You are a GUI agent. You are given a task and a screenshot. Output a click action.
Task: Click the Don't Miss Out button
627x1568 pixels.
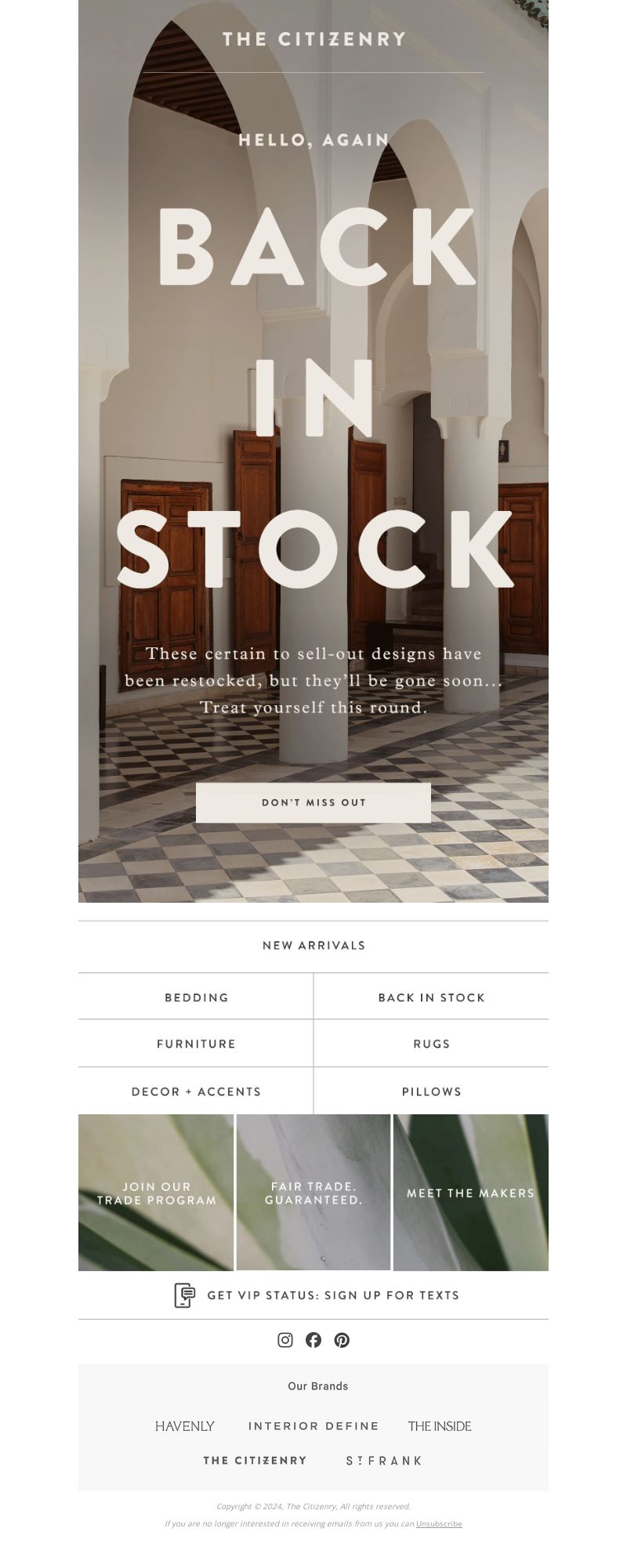tap(313, 802)
